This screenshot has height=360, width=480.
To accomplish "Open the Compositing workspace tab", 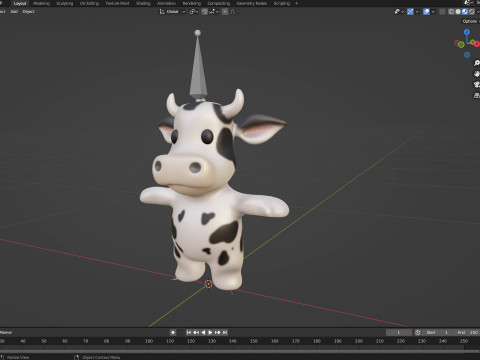I will tap(219, 3).
